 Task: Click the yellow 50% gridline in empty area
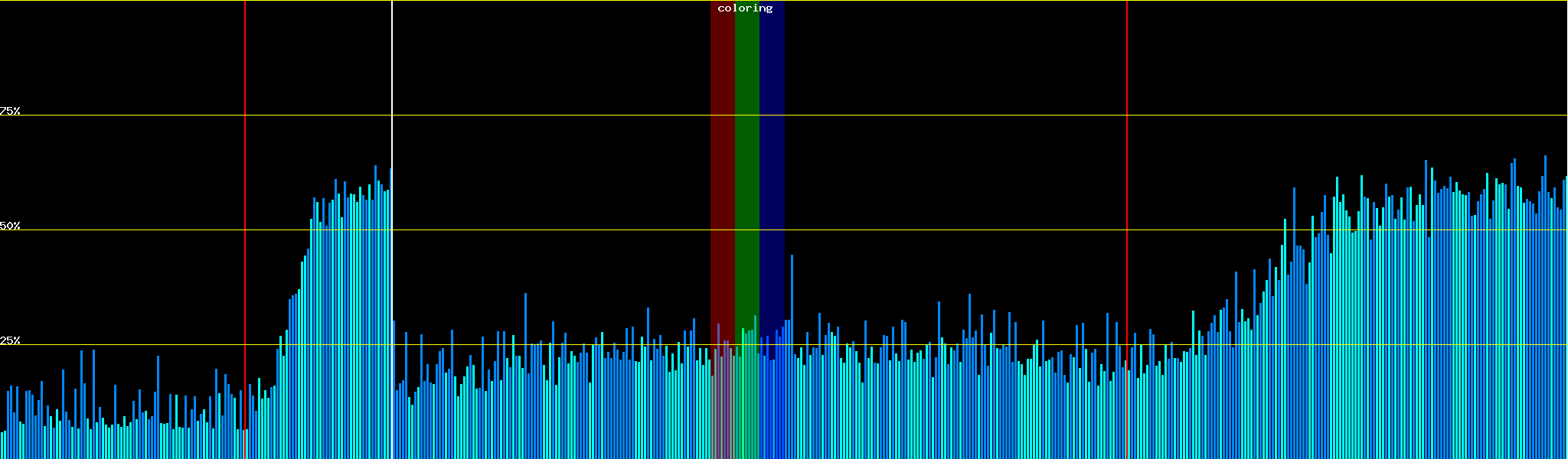point(919,230)
